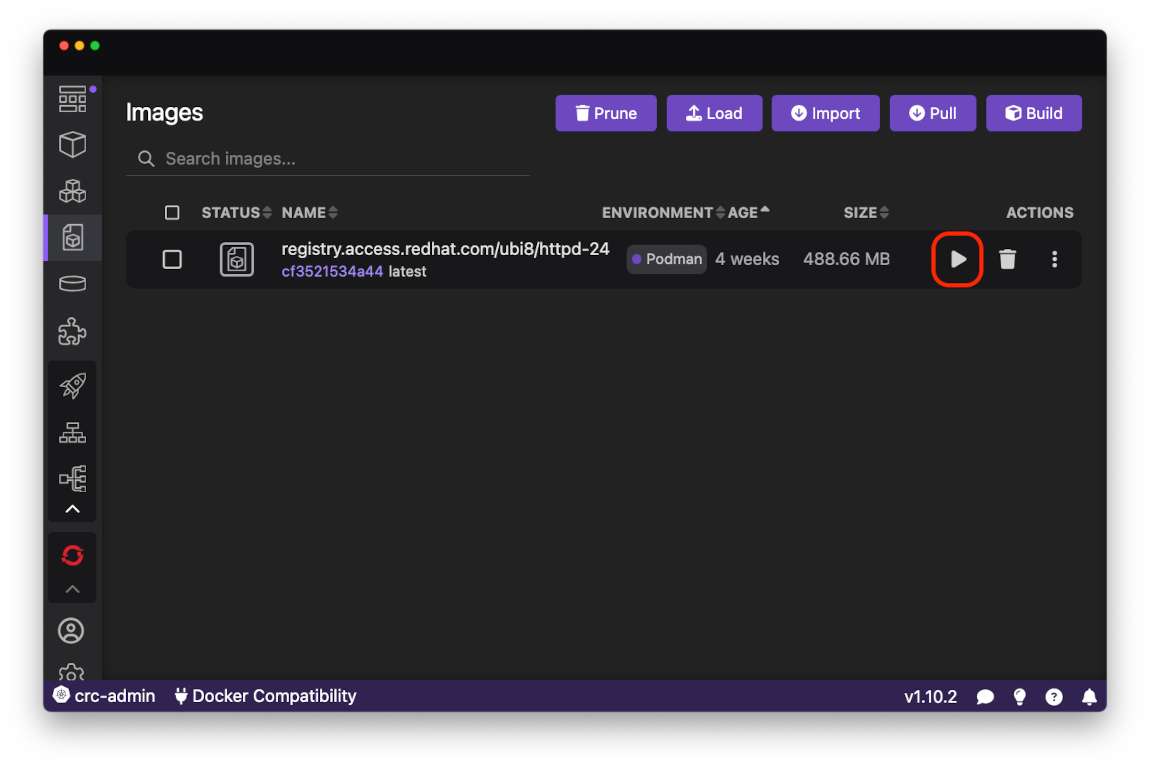Open the help question-mark icon
Image resolution: width=1150 pixels, height=769 pixels.
click(x=1054, y=696)
